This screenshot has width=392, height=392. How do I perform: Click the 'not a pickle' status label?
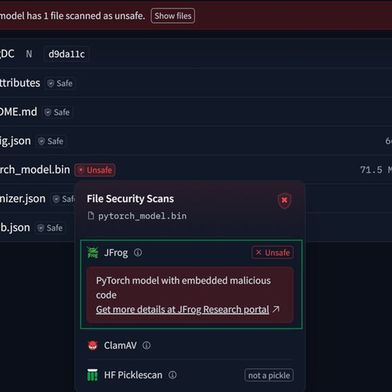point(269,375)
